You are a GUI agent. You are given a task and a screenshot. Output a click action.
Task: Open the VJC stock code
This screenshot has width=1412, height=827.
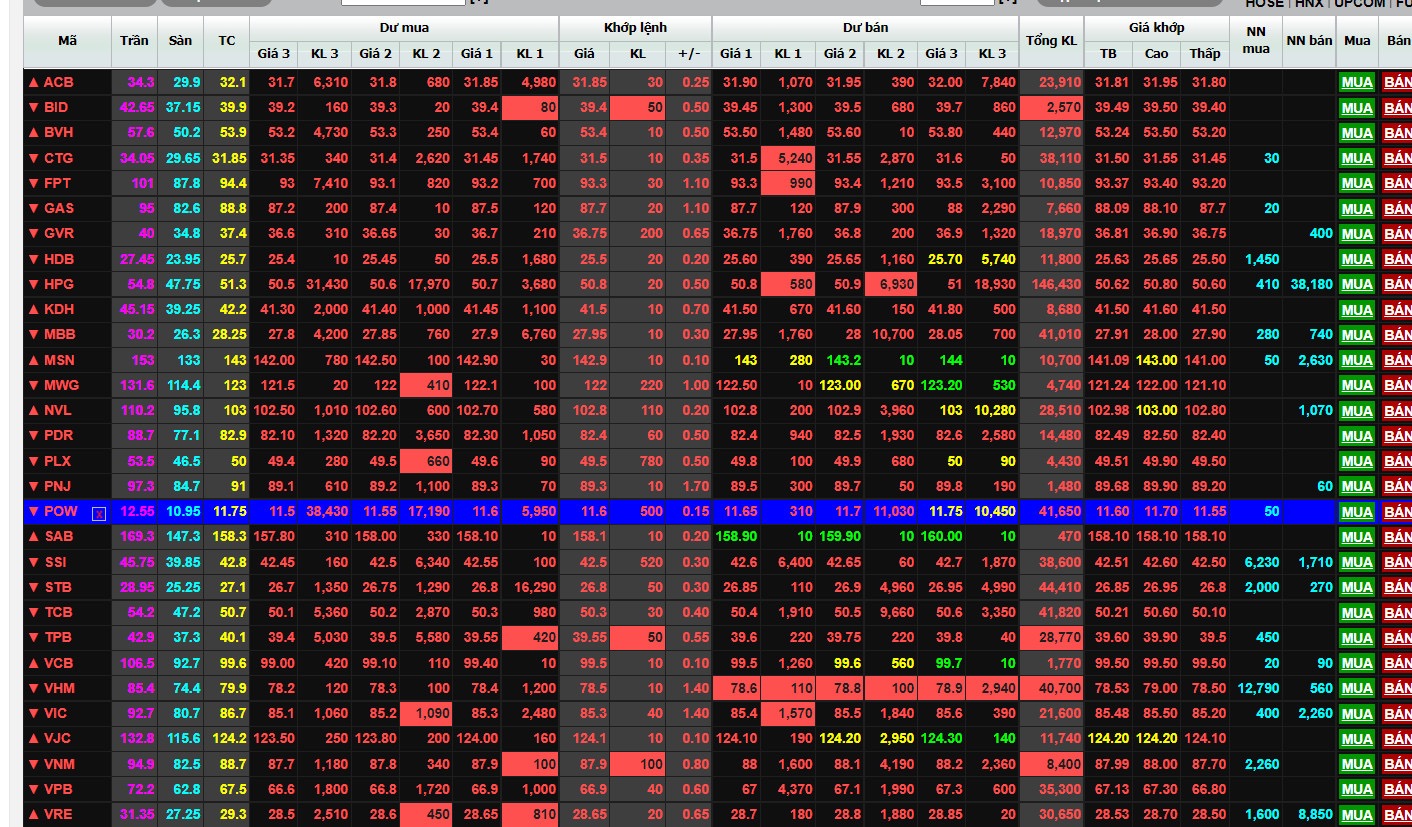pyautogui.click(x=58, y=738)
